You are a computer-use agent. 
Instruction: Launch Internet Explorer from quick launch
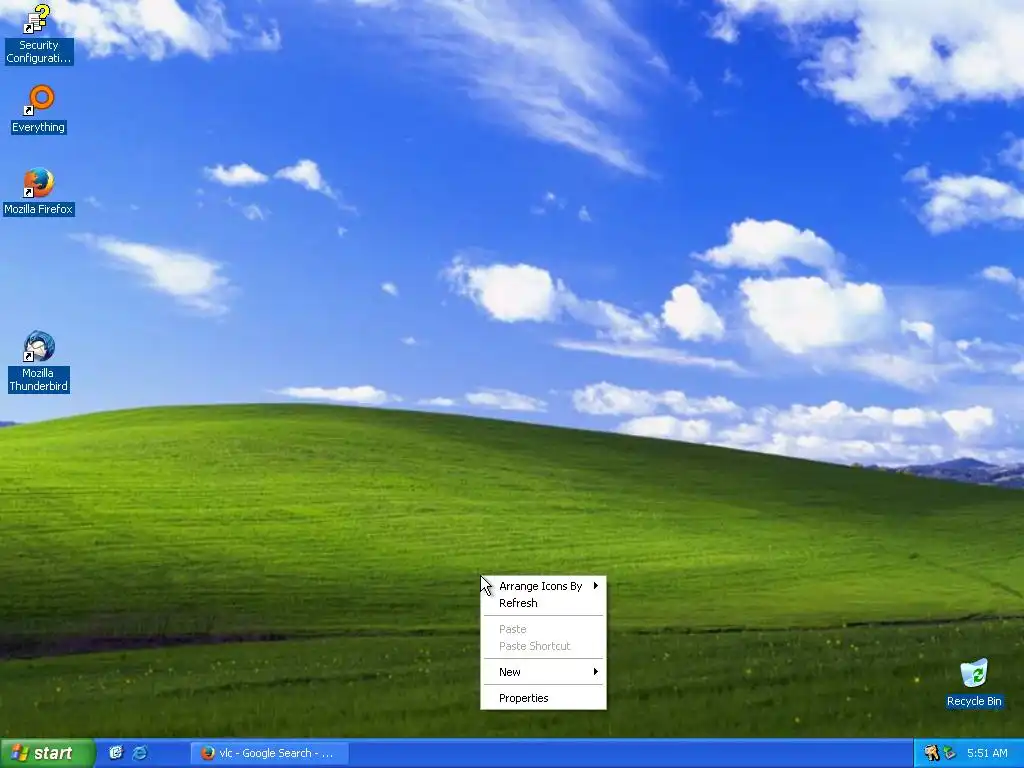pyautogui.click(x=140, y=753)
